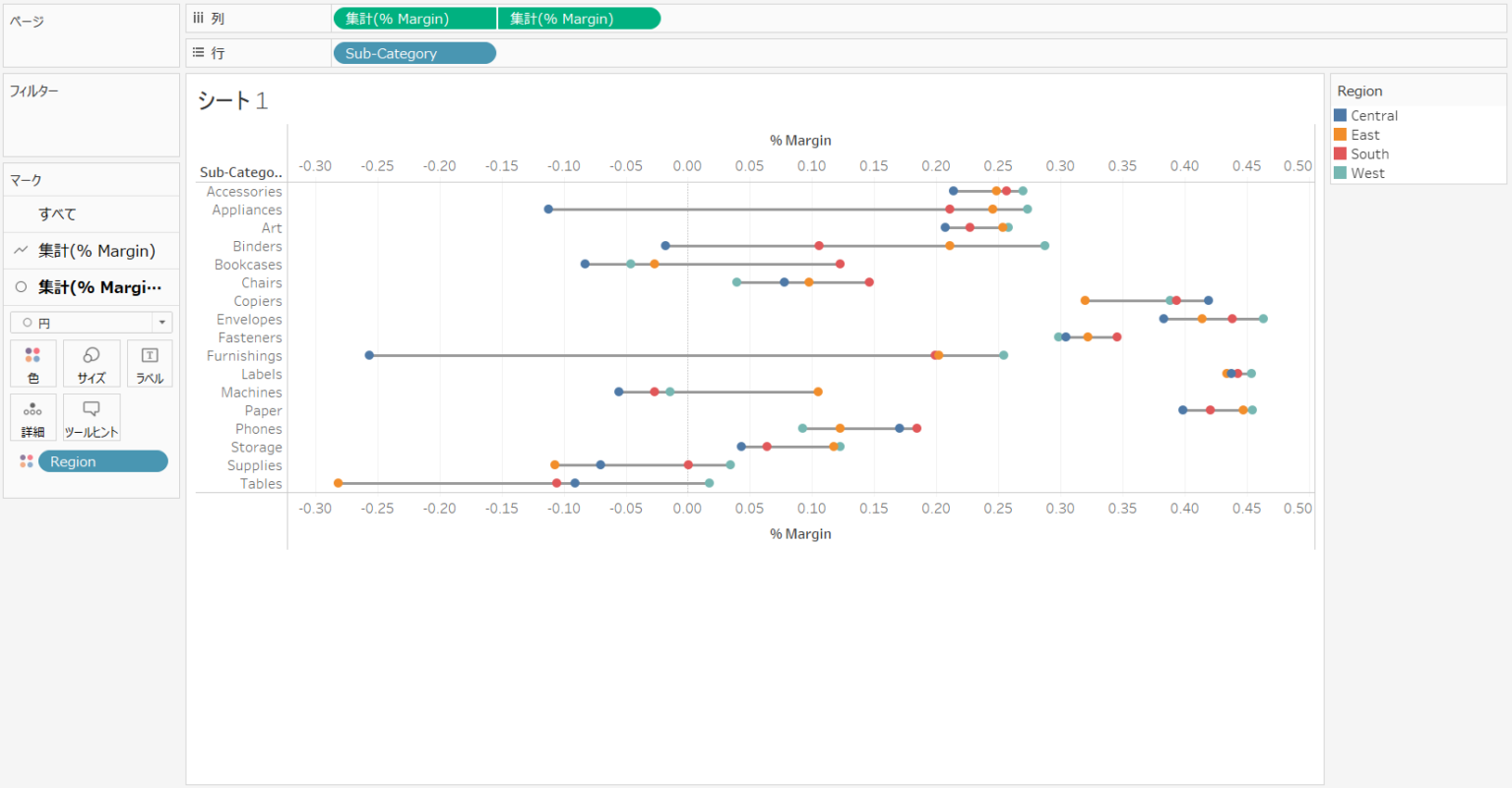The width and height of the screenshot is (1512, 788).
Task: Click the Furnishings row label in the chart
Action: [242, 355]
